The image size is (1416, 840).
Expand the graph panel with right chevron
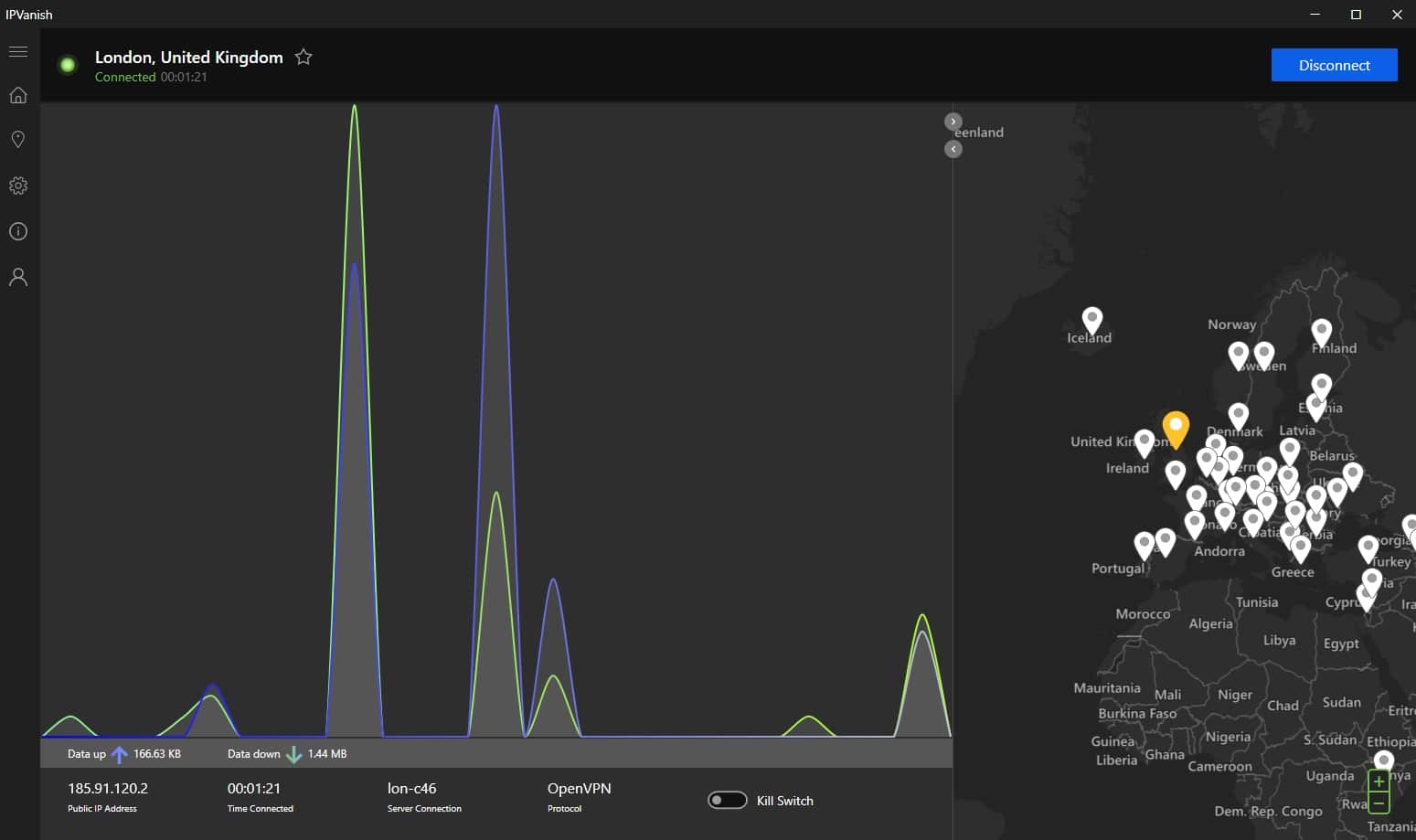coord(953,122)
